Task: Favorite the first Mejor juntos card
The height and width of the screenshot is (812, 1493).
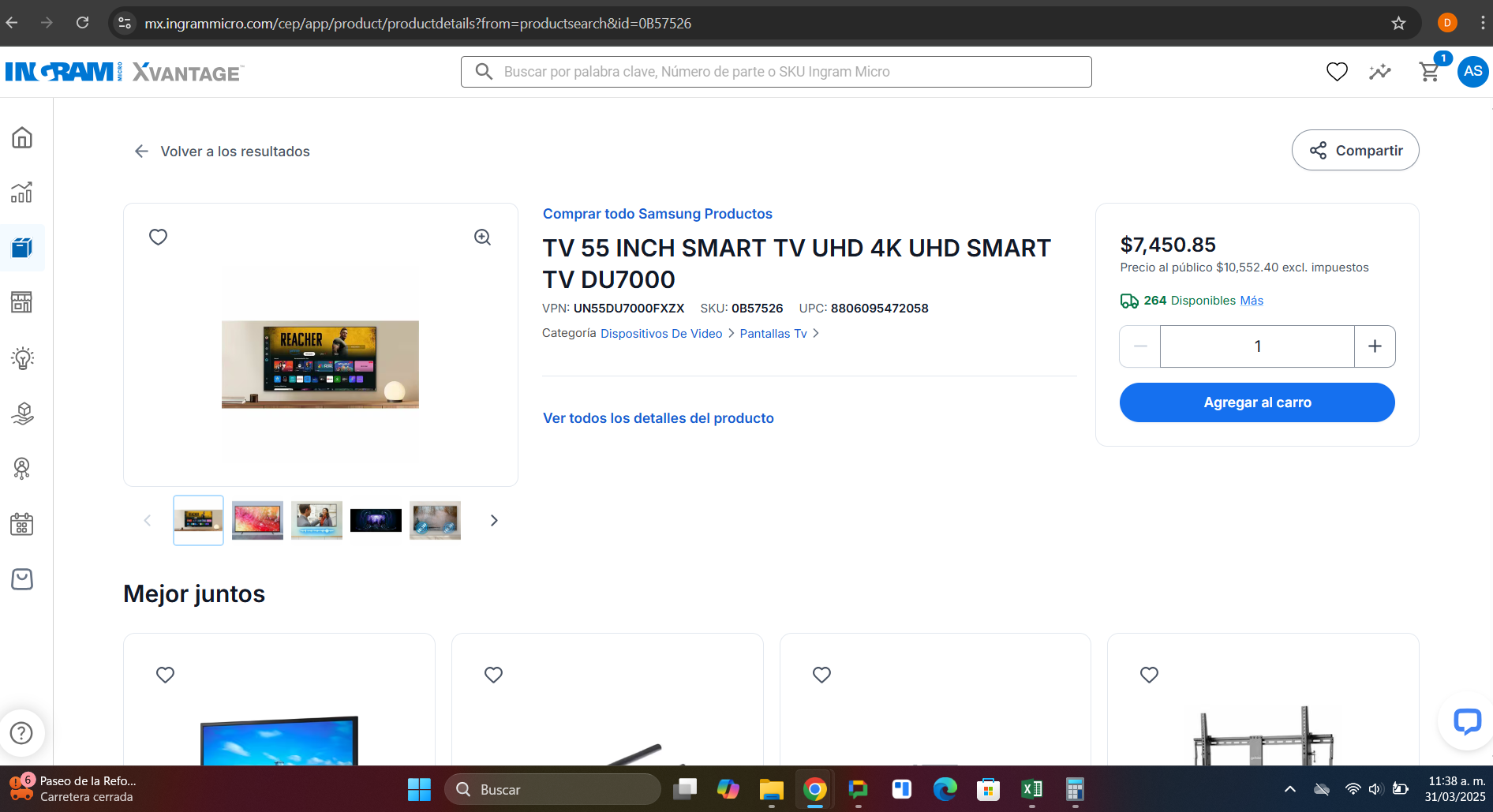Action: [x=165, y=675]
